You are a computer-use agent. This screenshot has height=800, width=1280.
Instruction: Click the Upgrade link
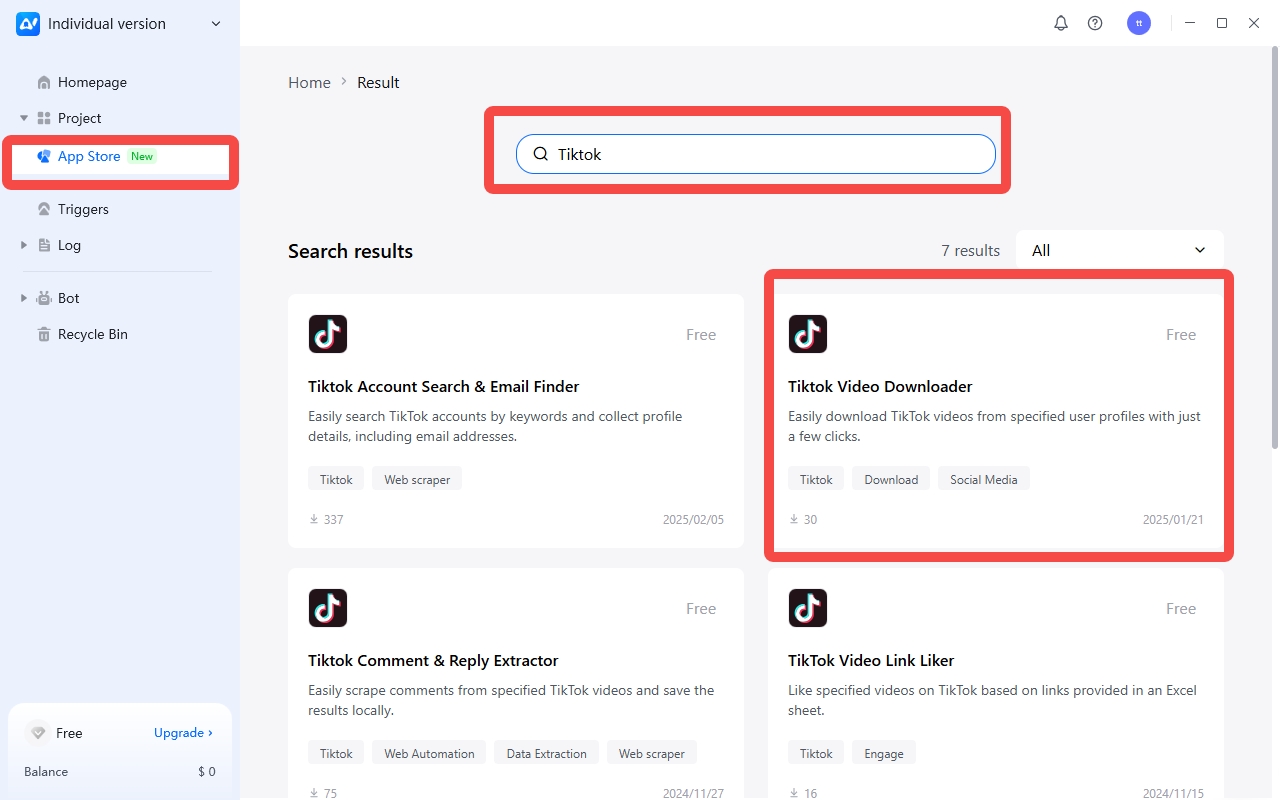pyautogui.click(x=183, y=733)
